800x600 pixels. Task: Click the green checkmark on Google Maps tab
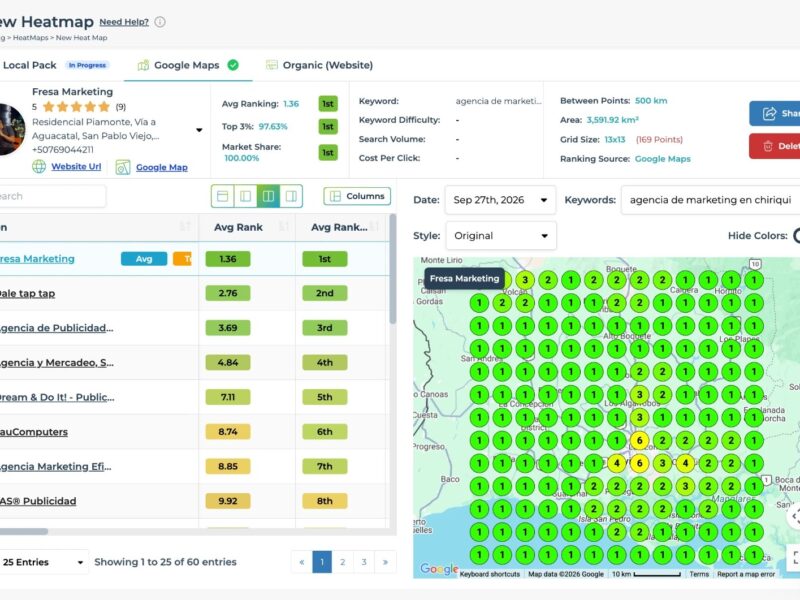pos(233,65)
